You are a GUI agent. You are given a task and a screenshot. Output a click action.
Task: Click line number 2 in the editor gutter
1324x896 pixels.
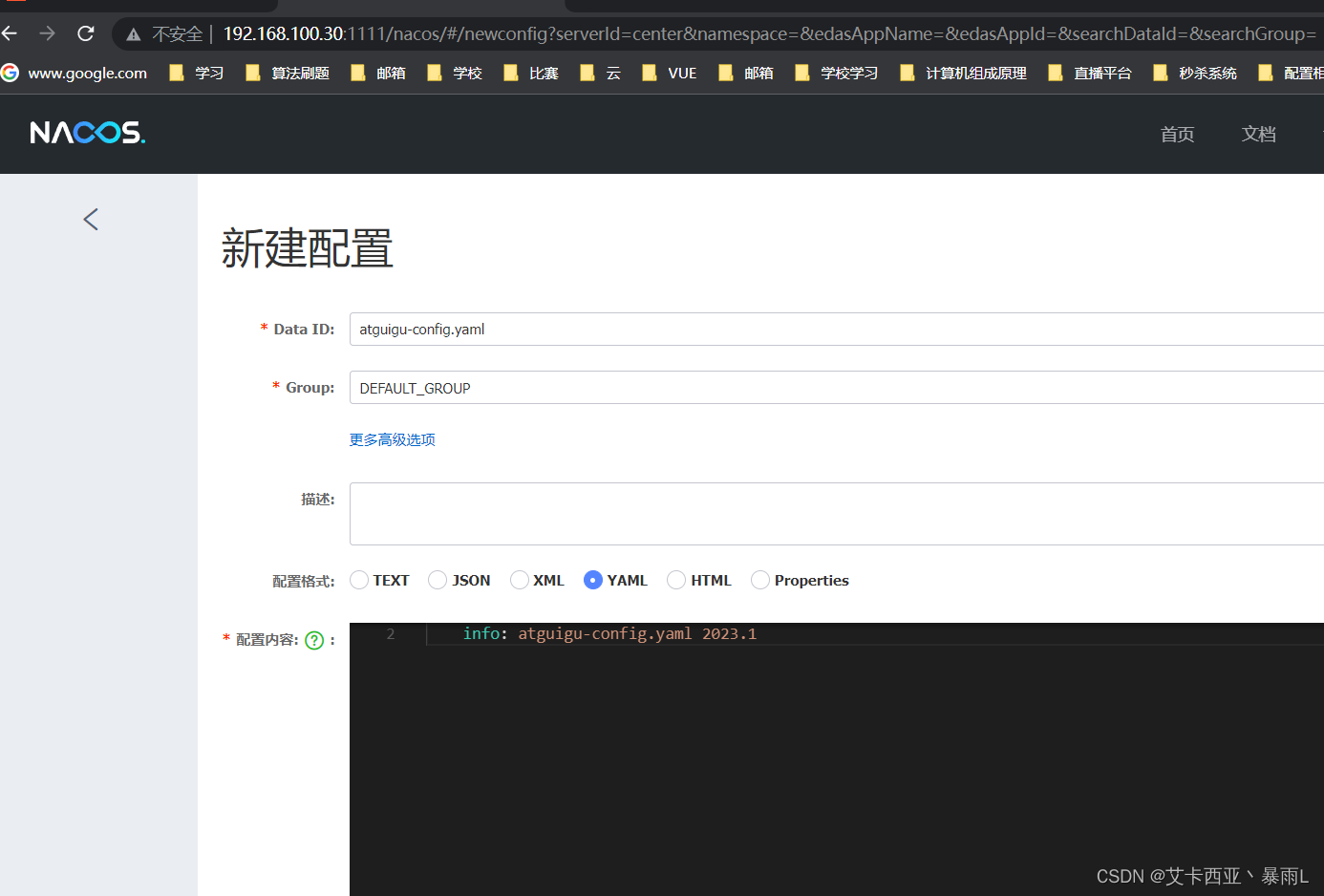pos(391,634)
